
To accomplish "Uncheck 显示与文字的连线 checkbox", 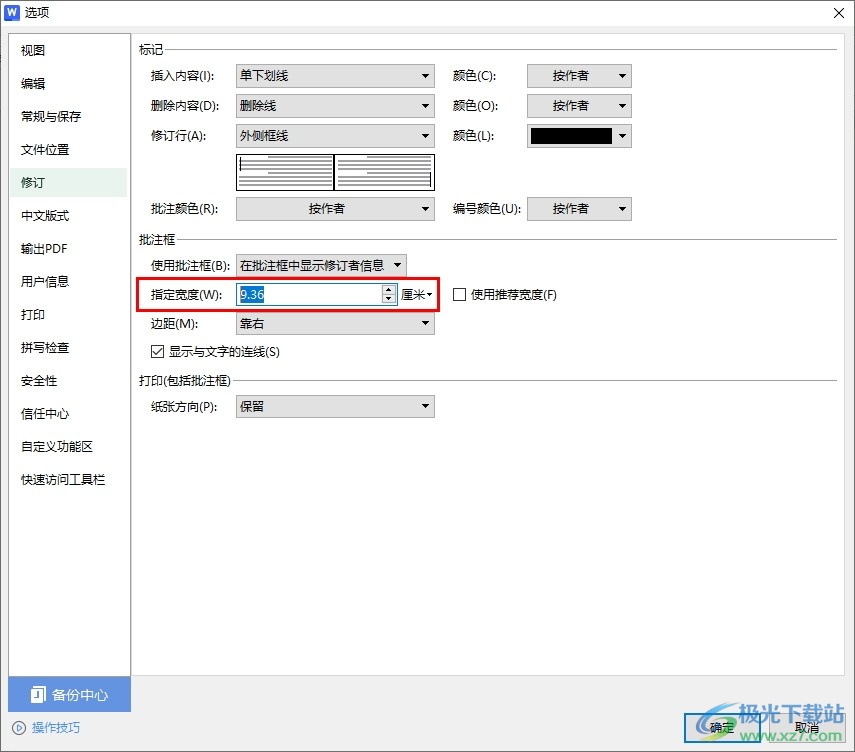I will coord(157,351).
